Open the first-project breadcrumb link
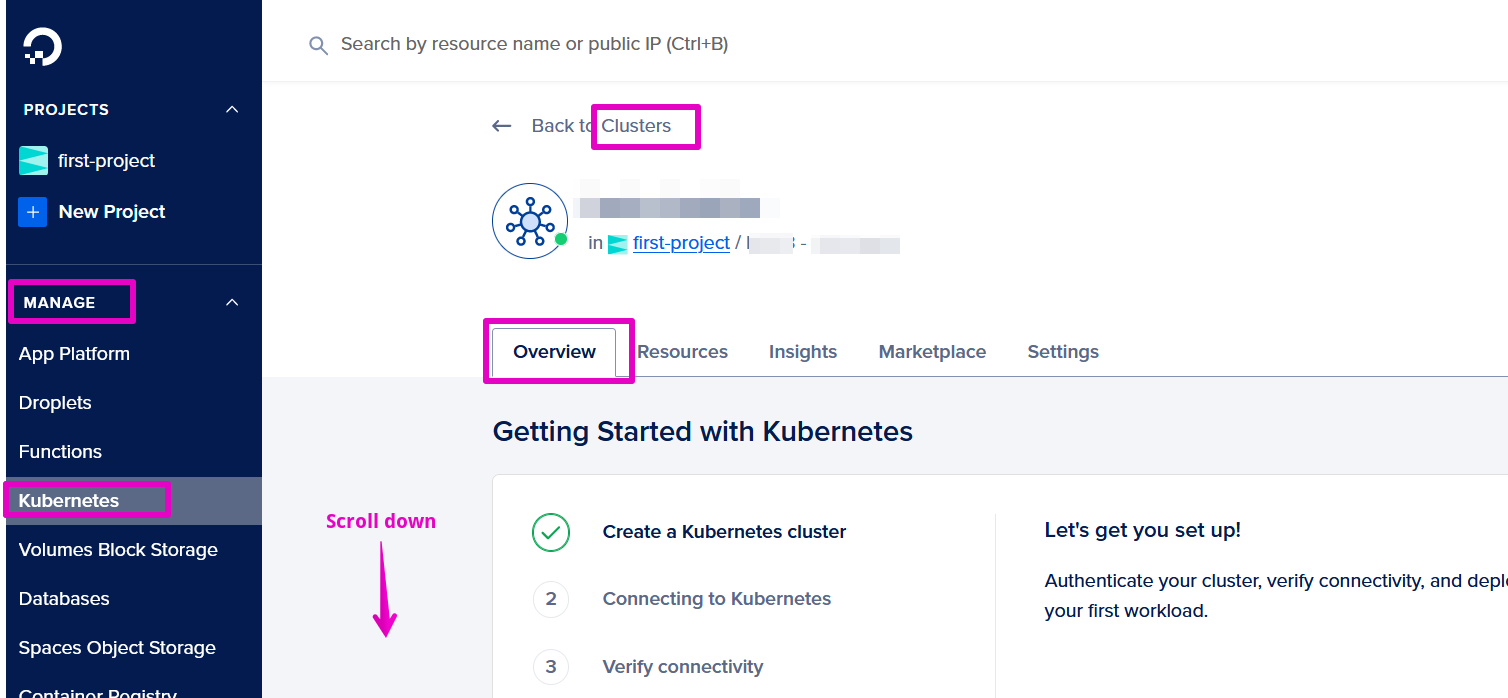Screen dimensions: 1508x698 681,243
